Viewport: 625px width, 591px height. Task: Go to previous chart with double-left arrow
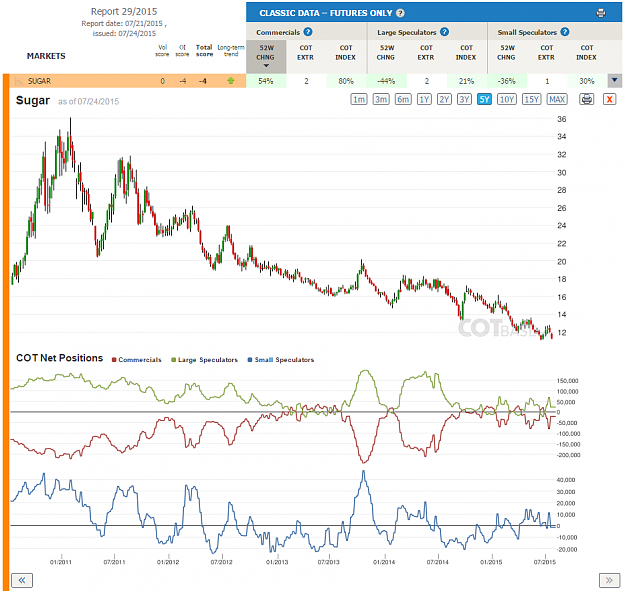[22, 580]
